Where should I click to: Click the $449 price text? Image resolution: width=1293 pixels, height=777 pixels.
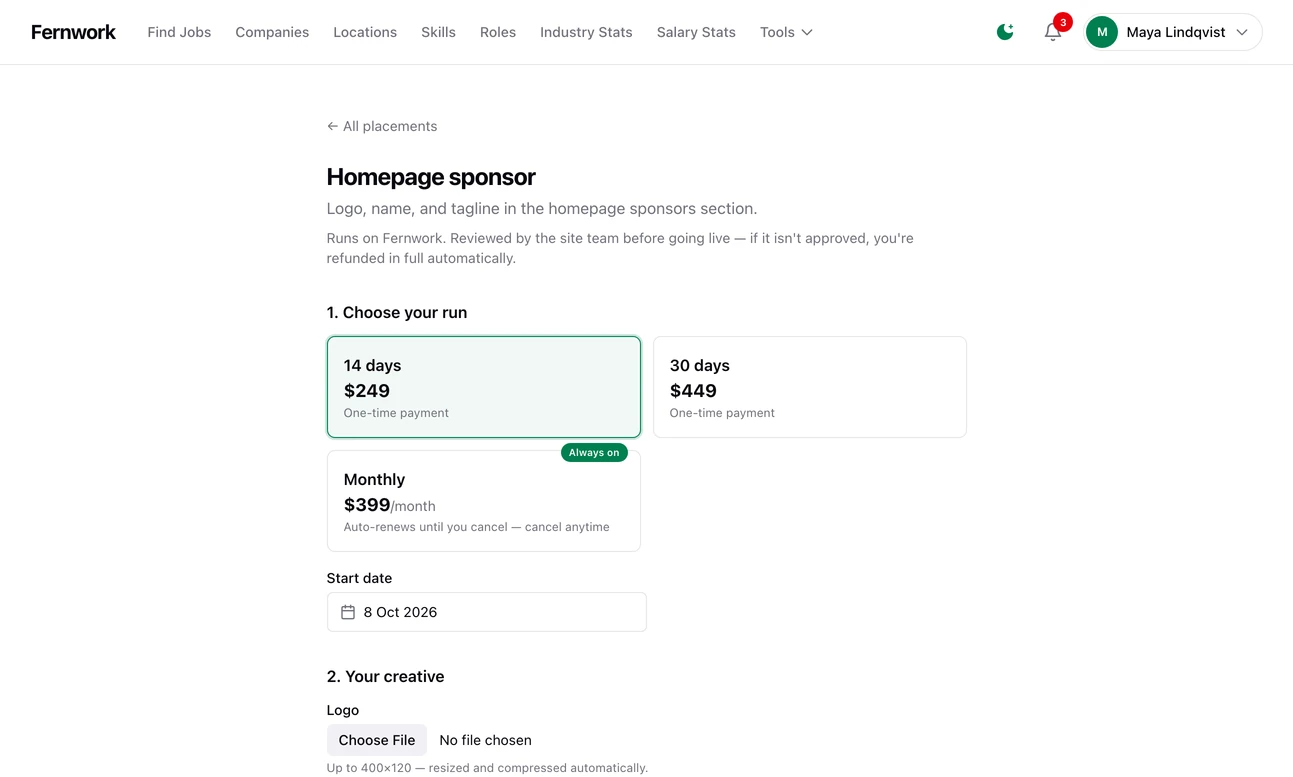(x=693, y=391)
